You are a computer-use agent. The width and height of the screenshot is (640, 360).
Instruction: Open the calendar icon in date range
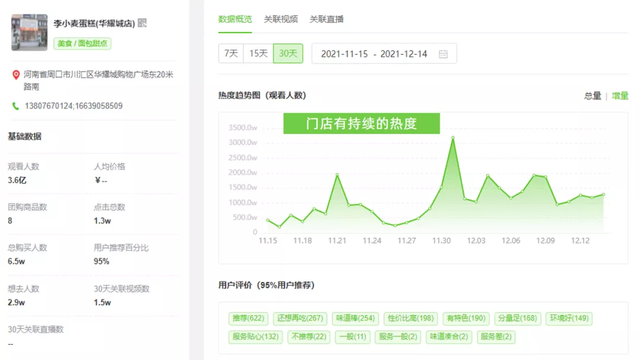point(443,54)
